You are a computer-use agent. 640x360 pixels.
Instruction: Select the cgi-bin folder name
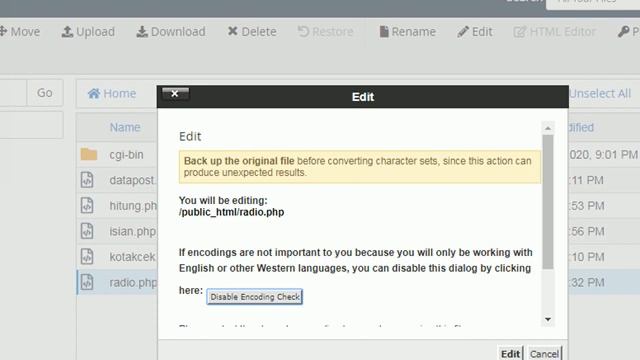(x=127, y=155)
